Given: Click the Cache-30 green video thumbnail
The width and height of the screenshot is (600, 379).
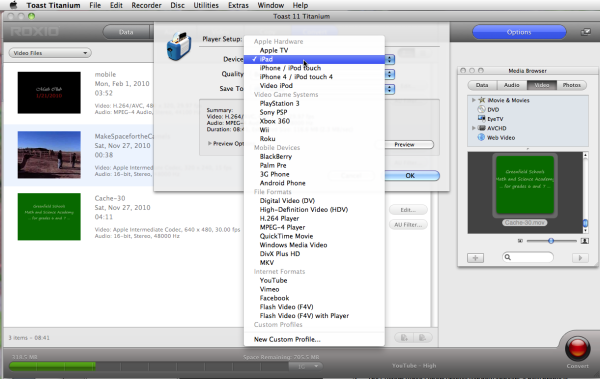Looking at the screenshot, I should tap(49, 217).
